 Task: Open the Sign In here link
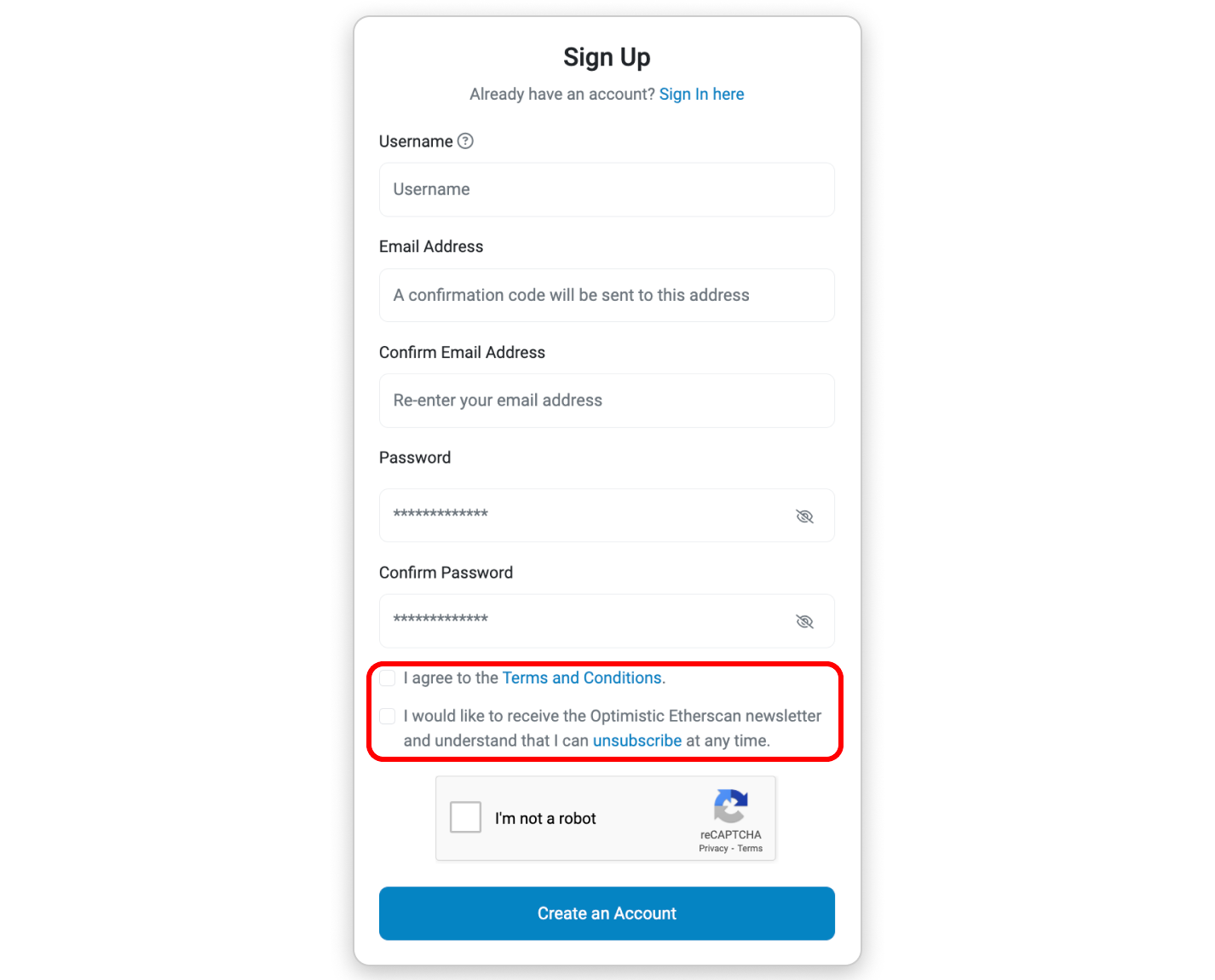tap(701, 94)
